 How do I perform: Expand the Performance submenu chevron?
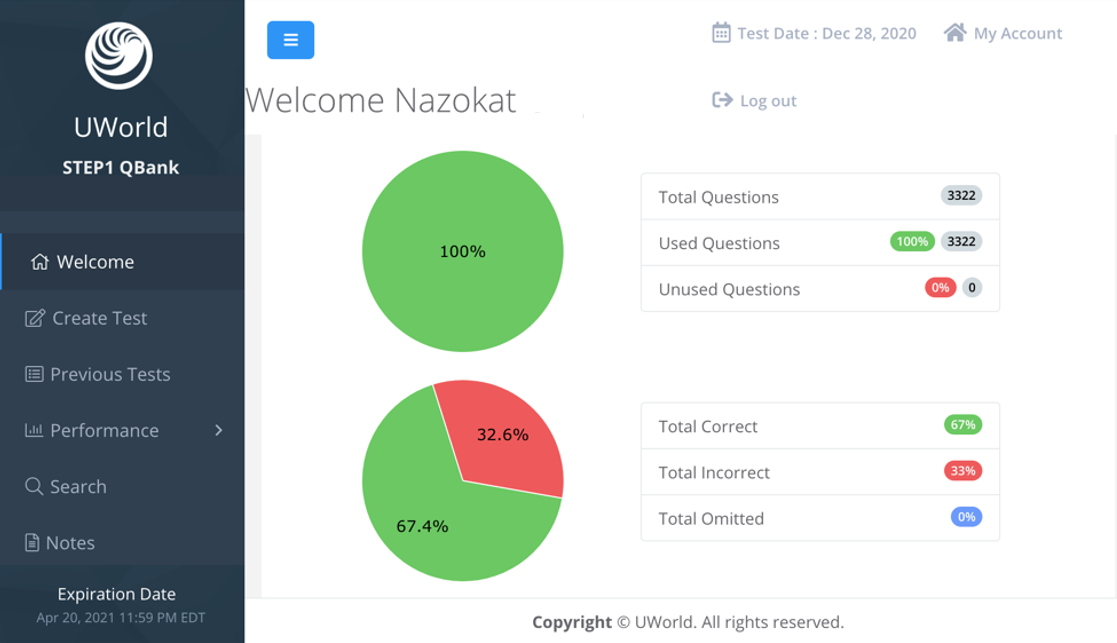click(x=219, y=430)
